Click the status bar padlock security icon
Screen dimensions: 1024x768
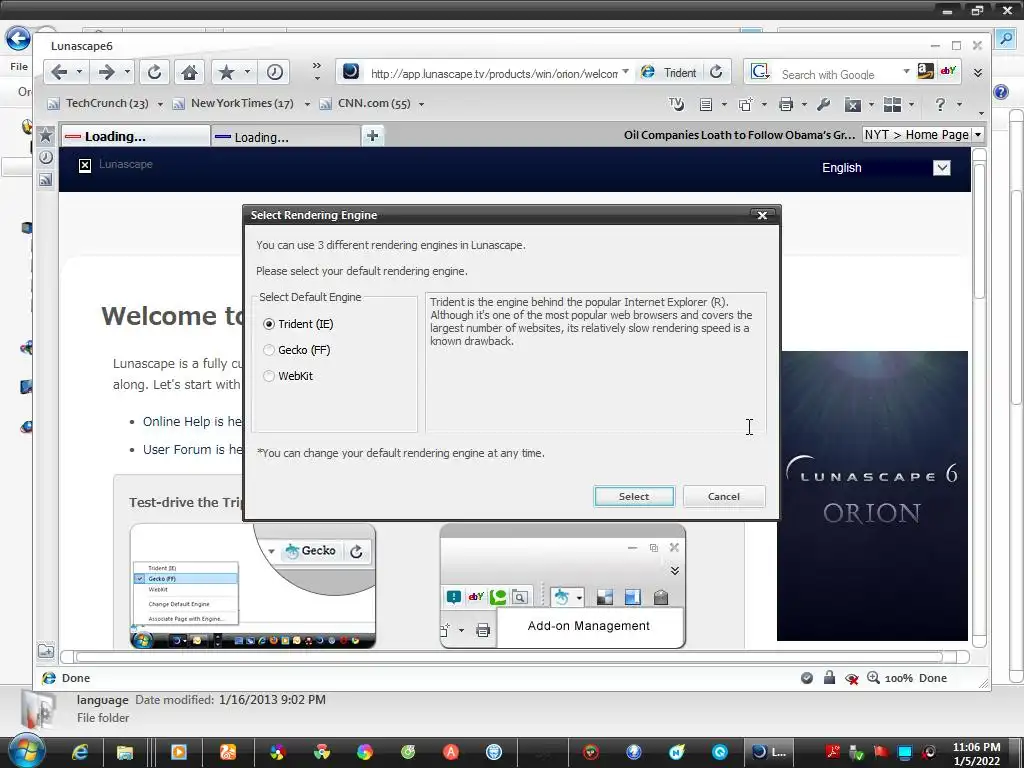pyautogui.click(x=829, y=677)
